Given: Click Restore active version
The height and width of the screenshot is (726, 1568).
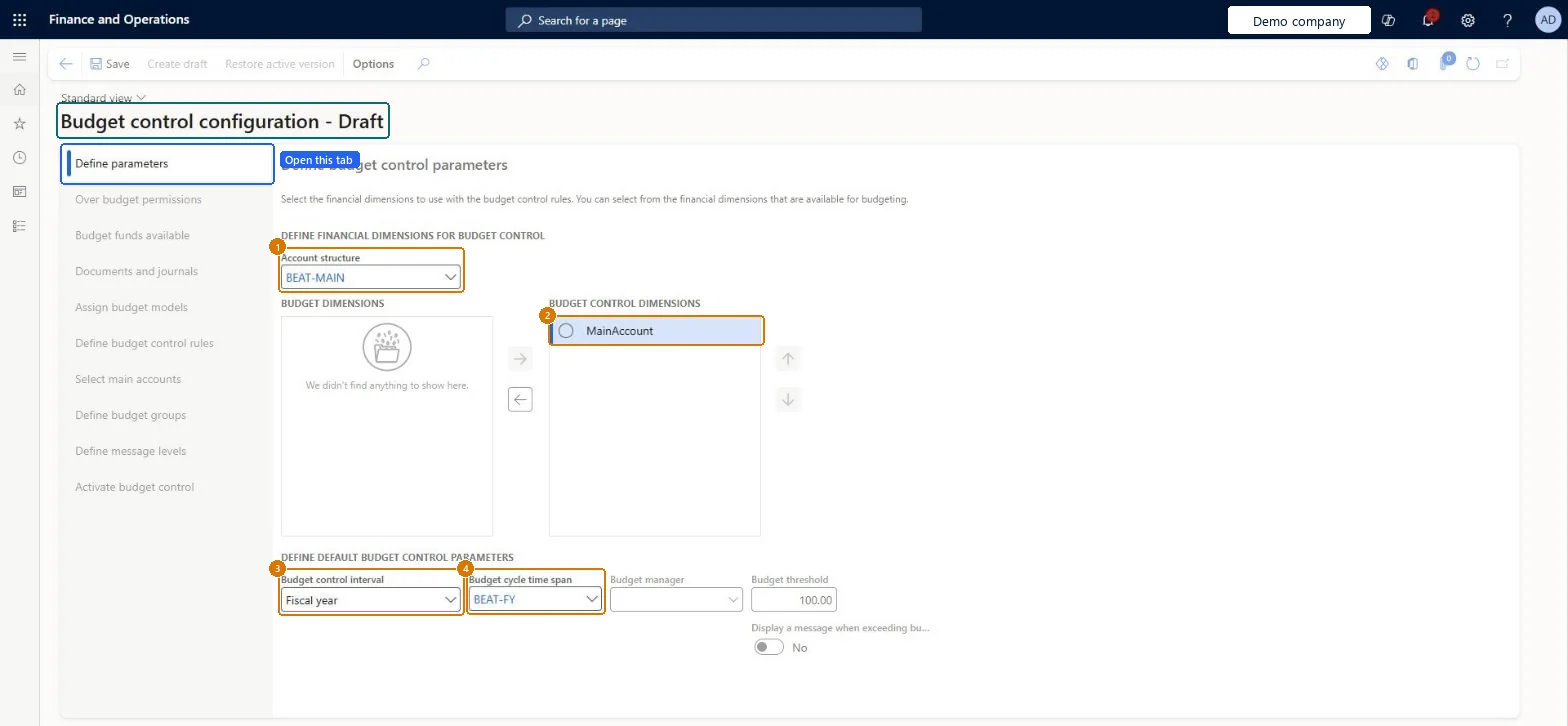Looking at the screenshot, I should pyautogui.click(x=280, y=64).
